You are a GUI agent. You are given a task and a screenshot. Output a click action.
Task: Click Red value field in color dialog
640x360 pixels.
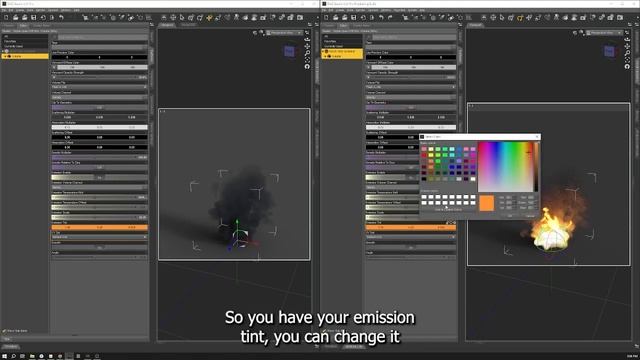click(531, 198)
